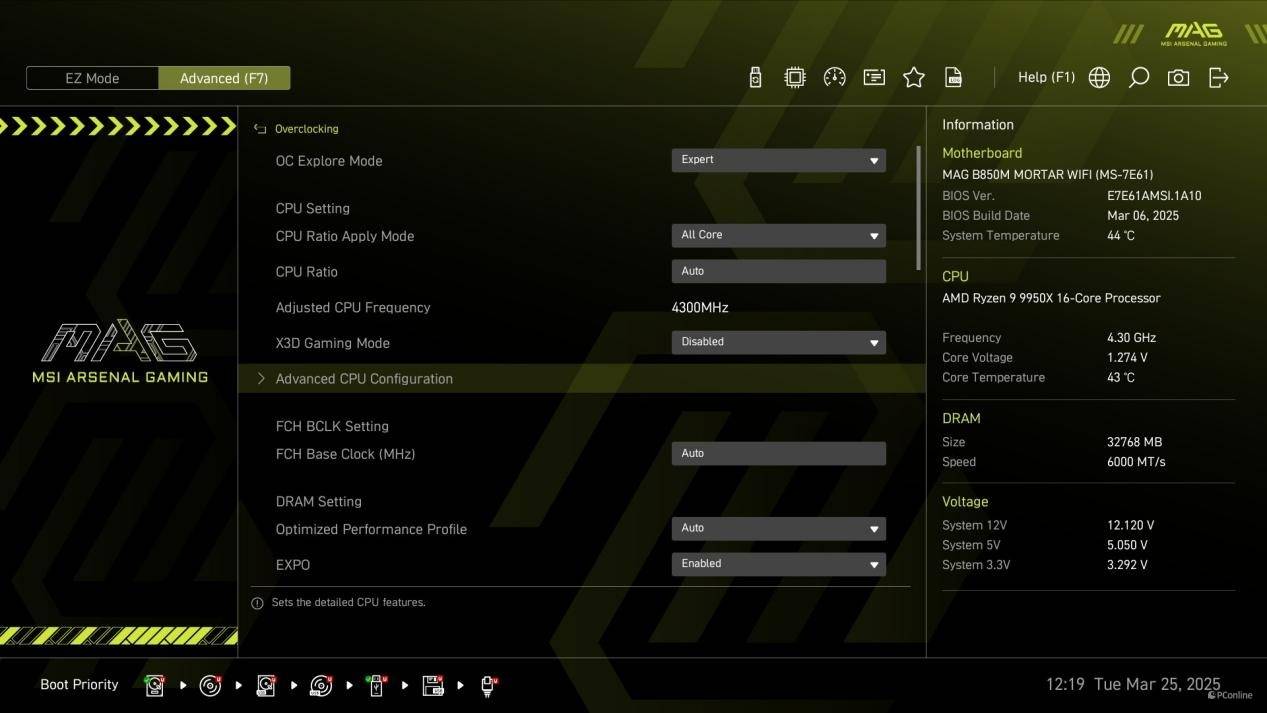Click the exit BIOS icon

click(1218, 77)
